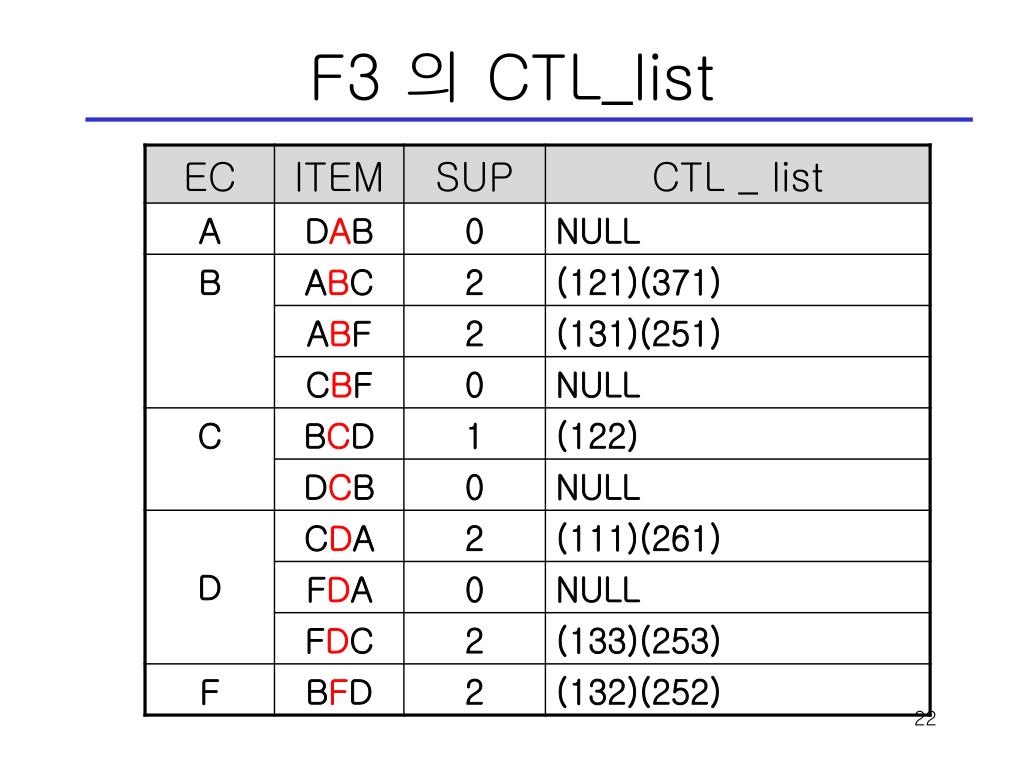Click the equivalence class D cell
Viewport: 1024px width, 768px height.
(x=210, y=588)
